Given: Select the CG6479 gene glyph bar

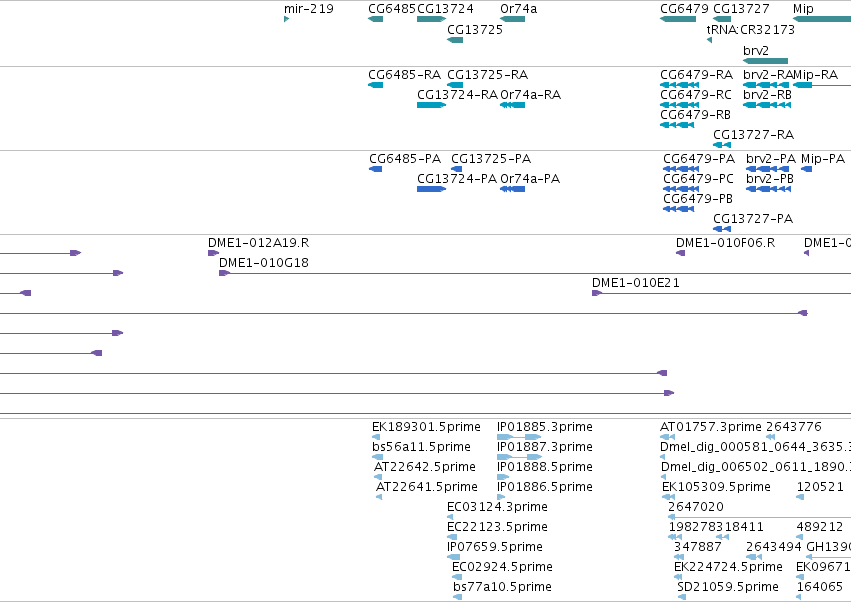Looking at the screenshot, I should pyautogui.click(x=678, y=19).
